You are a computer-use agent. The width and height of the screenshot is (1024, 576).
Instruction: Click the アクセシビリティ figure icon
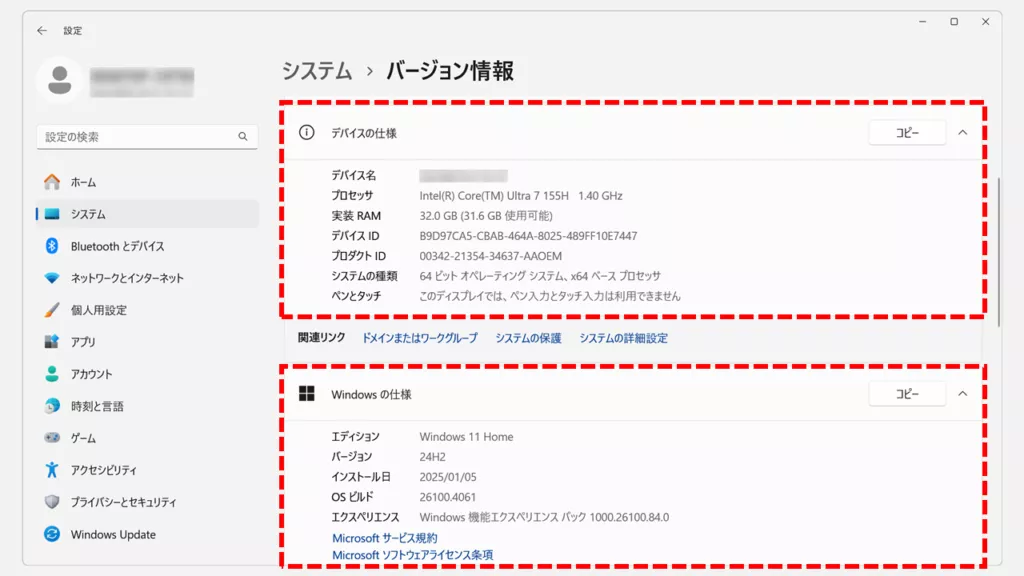(x=52, y=470)
